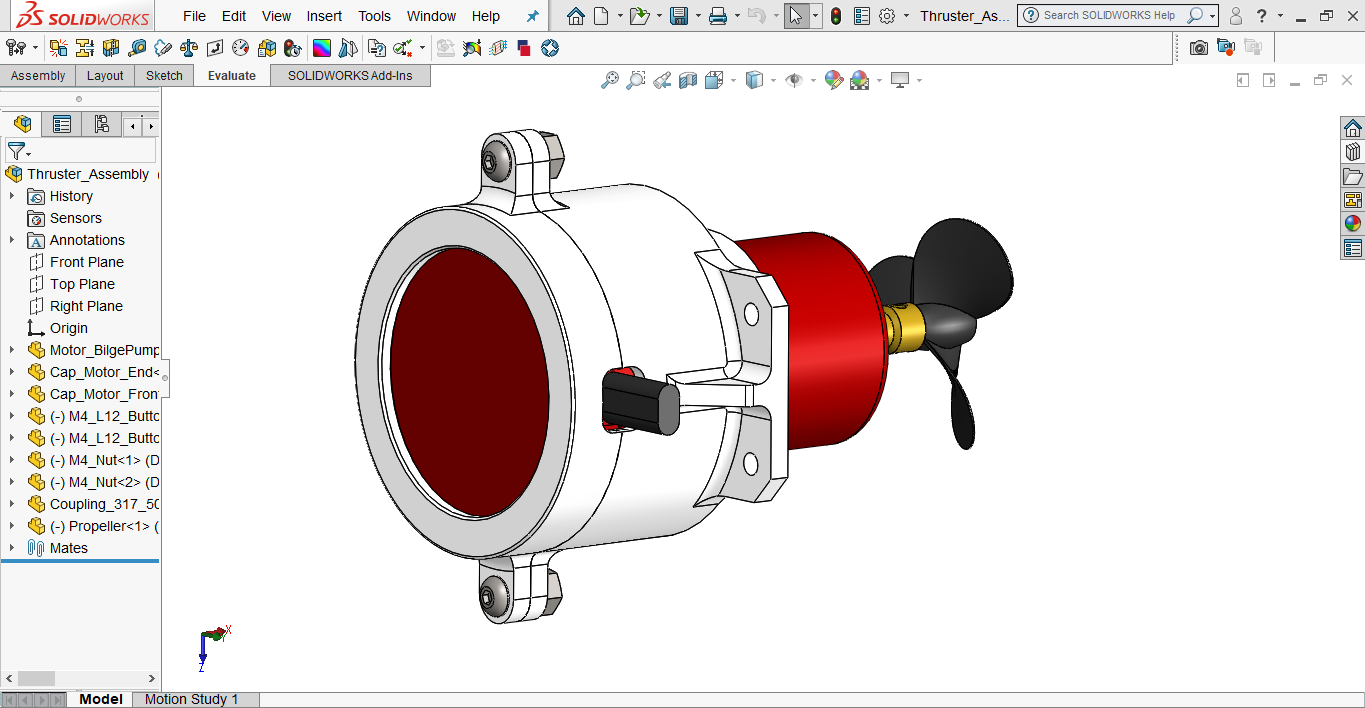Image resolution: width=1365 pixels, height=708 pixels.
Task: Click Check Active Document icon
Action: point(403,48)
